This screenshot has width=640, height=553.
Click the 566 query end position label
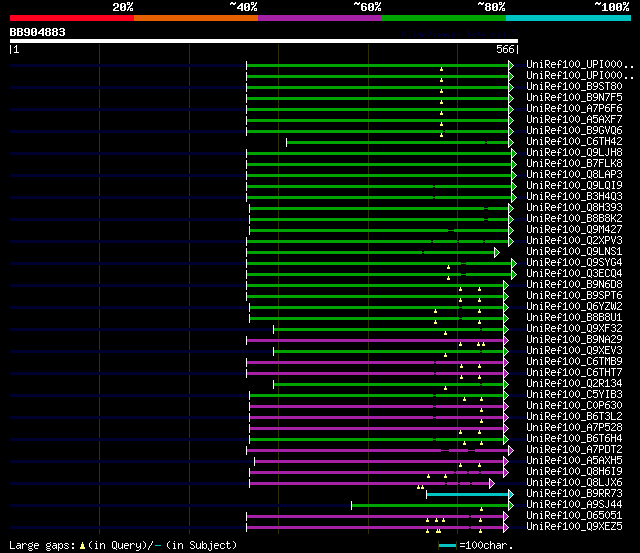[505, 49]
